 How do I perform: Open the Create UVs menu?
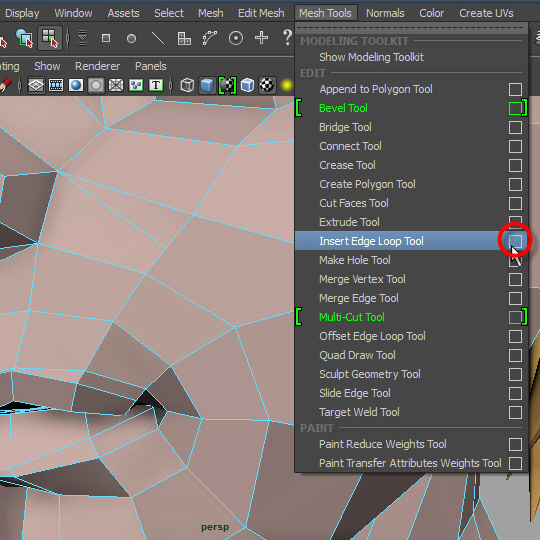coord(486,13)
